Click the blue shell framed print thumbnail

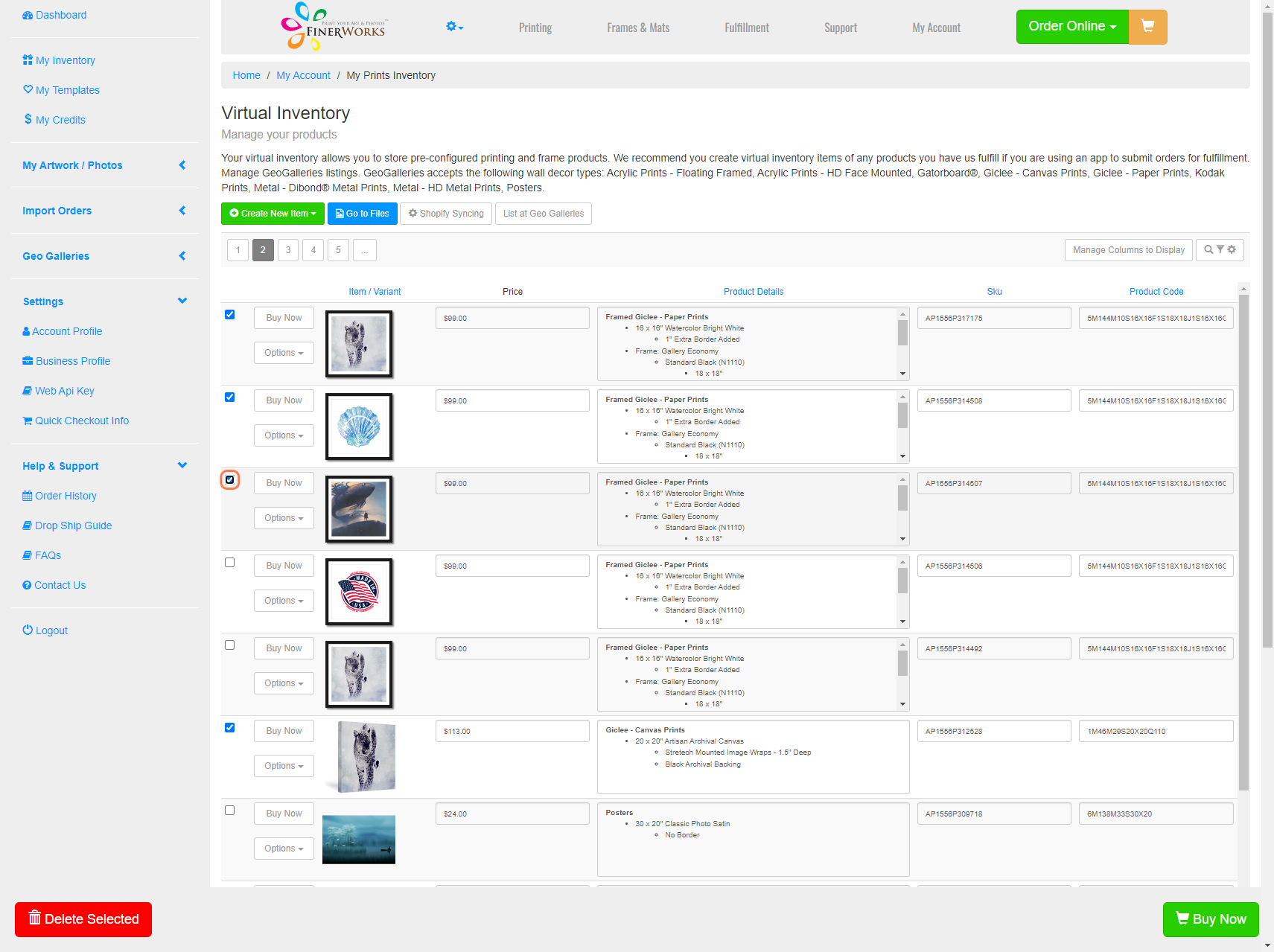[359, 427]
